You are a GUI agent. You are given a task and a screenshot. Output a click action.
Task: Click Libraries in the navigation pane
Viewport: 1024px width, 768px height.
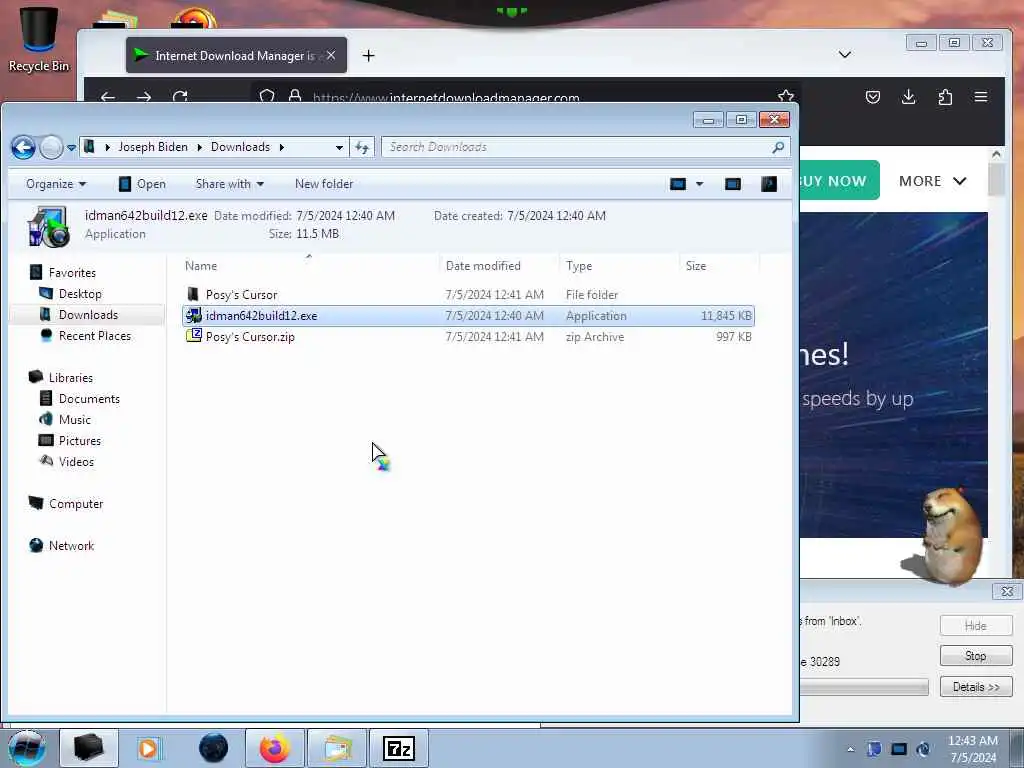pyautogui.click(x=71, y=377)
